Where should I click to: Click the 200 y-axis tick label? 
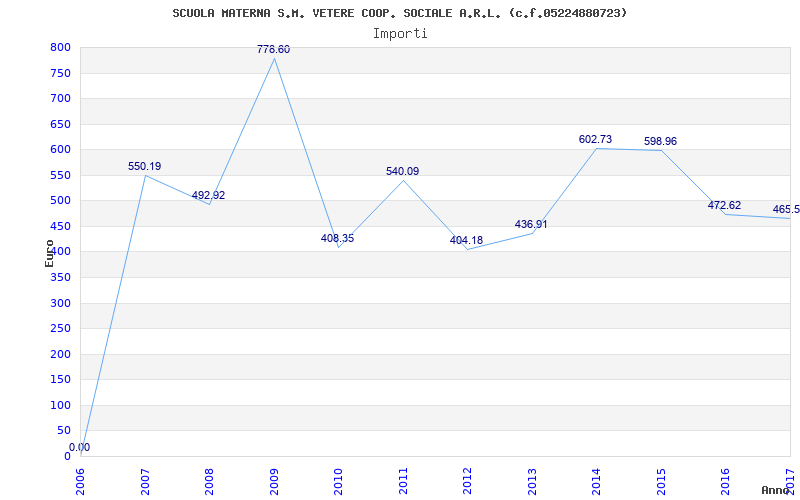point(60,354)
